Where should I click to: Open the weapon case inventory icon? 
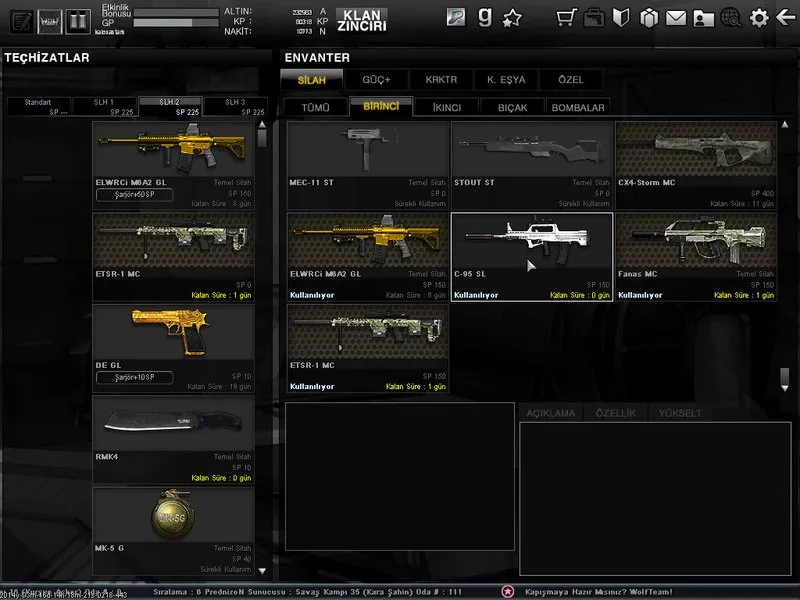pos(594,18)
